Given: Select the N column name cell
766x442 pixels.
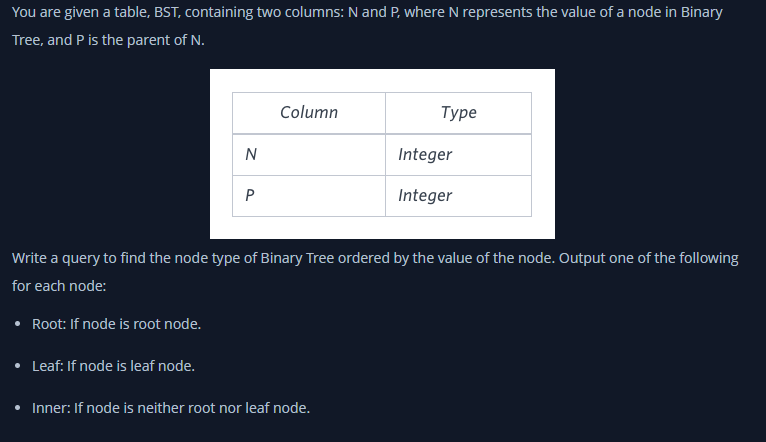Looking at the screenshot, I should coord(309,154).
